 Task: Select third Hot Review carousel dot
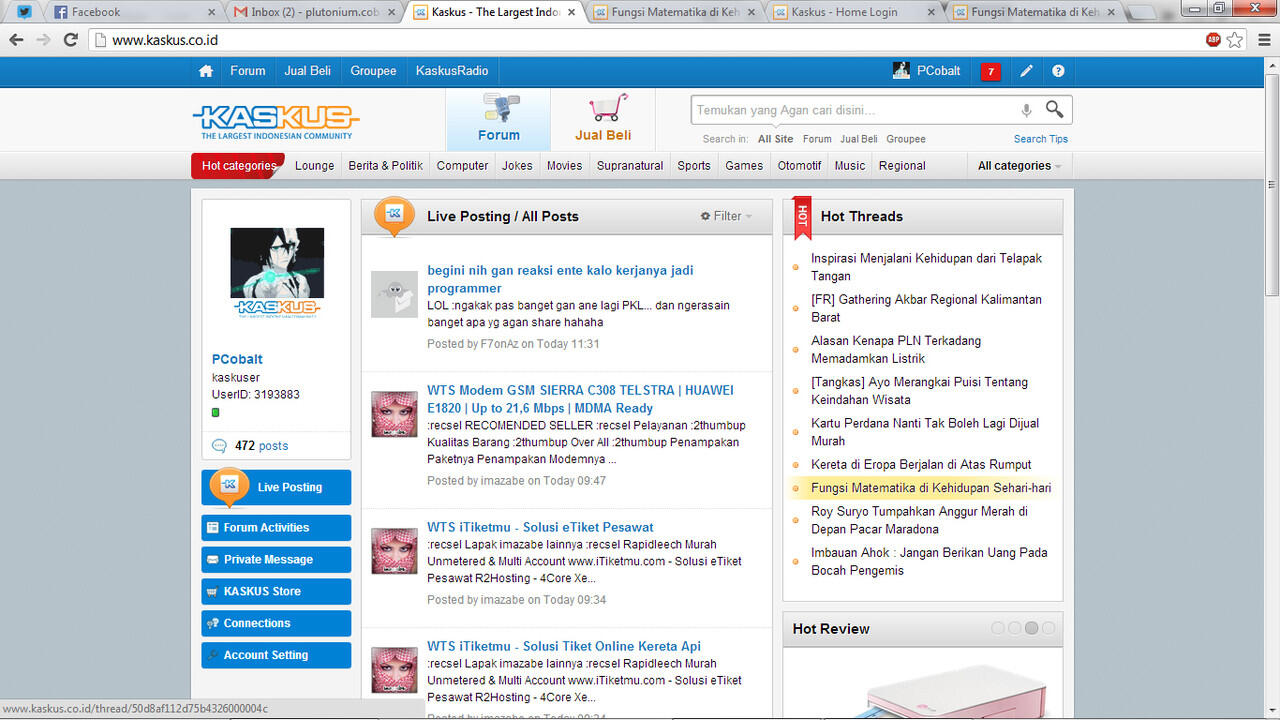1031,628
